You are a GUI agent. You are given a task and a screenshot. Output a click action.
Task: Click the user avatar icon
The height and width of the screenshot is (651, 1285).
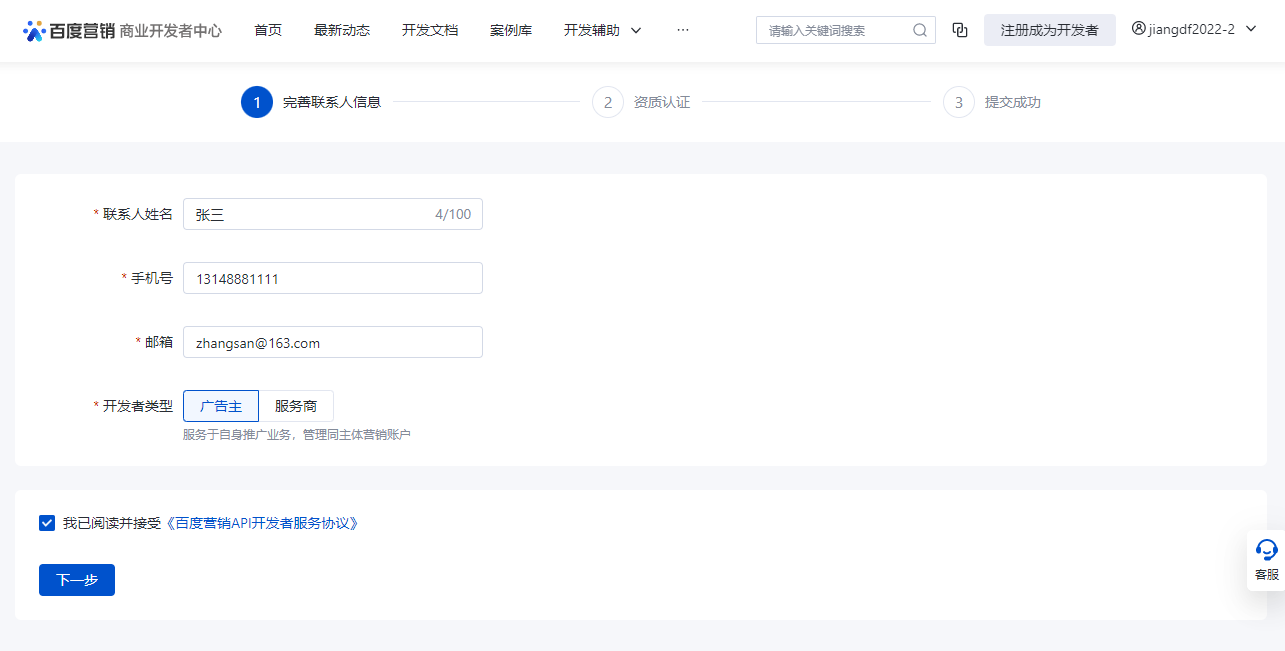click(x=1138, y=29)
